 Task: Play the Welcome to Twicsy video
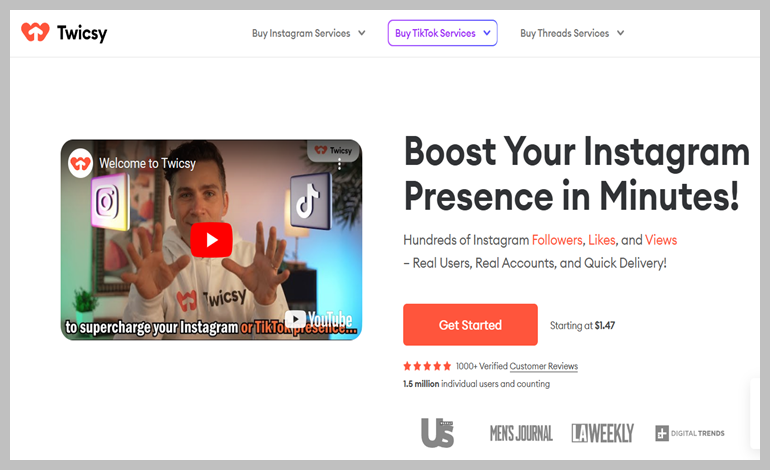tap(211, 240)
